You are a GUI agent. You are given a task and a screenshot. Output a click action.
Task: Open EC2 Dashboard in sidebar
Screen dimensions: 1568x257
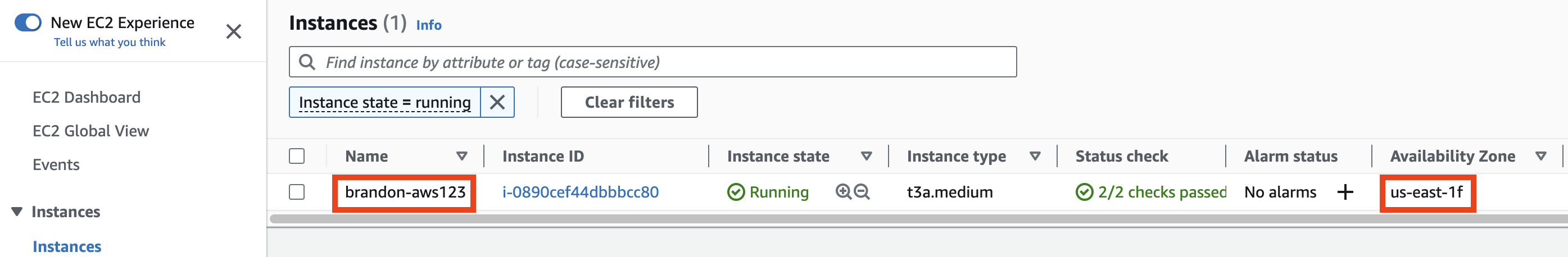click(x=87, y=97)
